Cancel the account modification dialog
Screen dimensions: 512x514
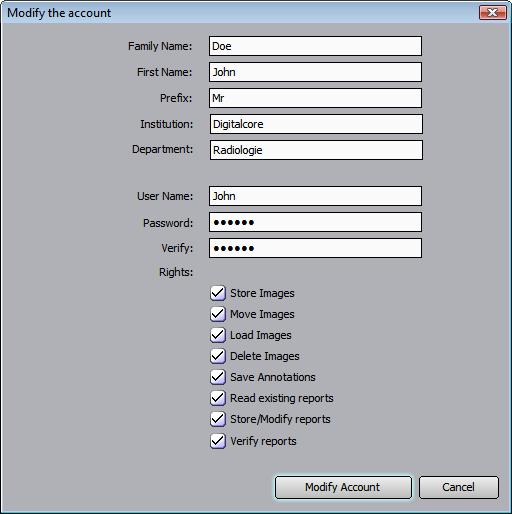pyautogui.click(x=459, y=487)
